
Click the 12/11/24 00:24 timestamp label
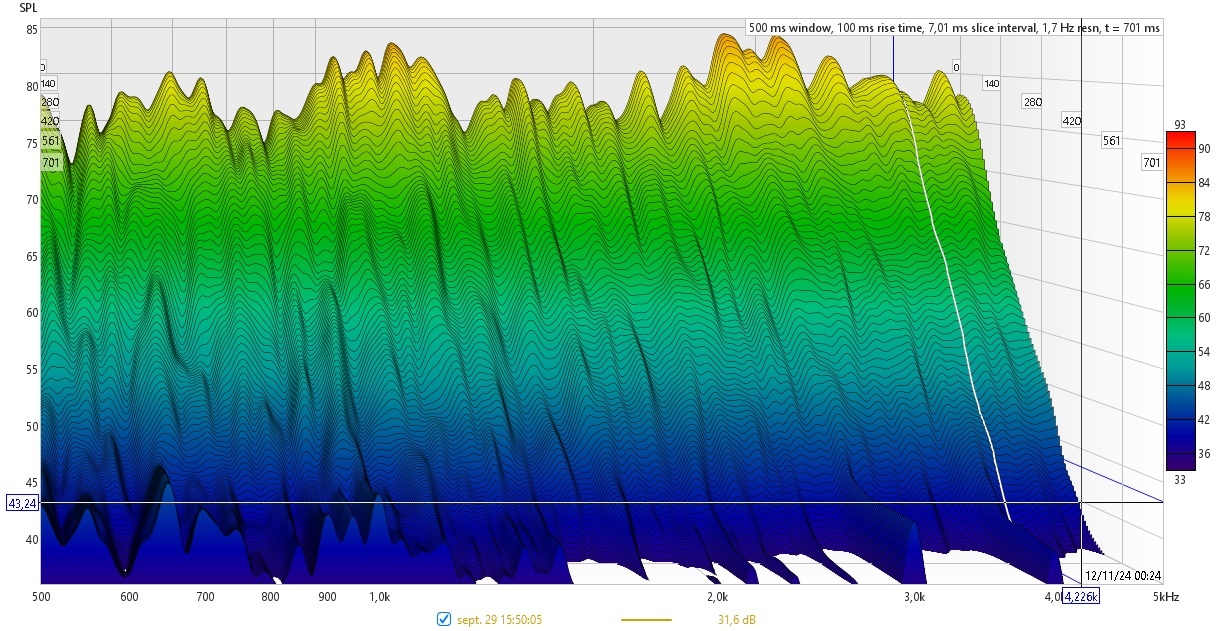[1124, 575]
